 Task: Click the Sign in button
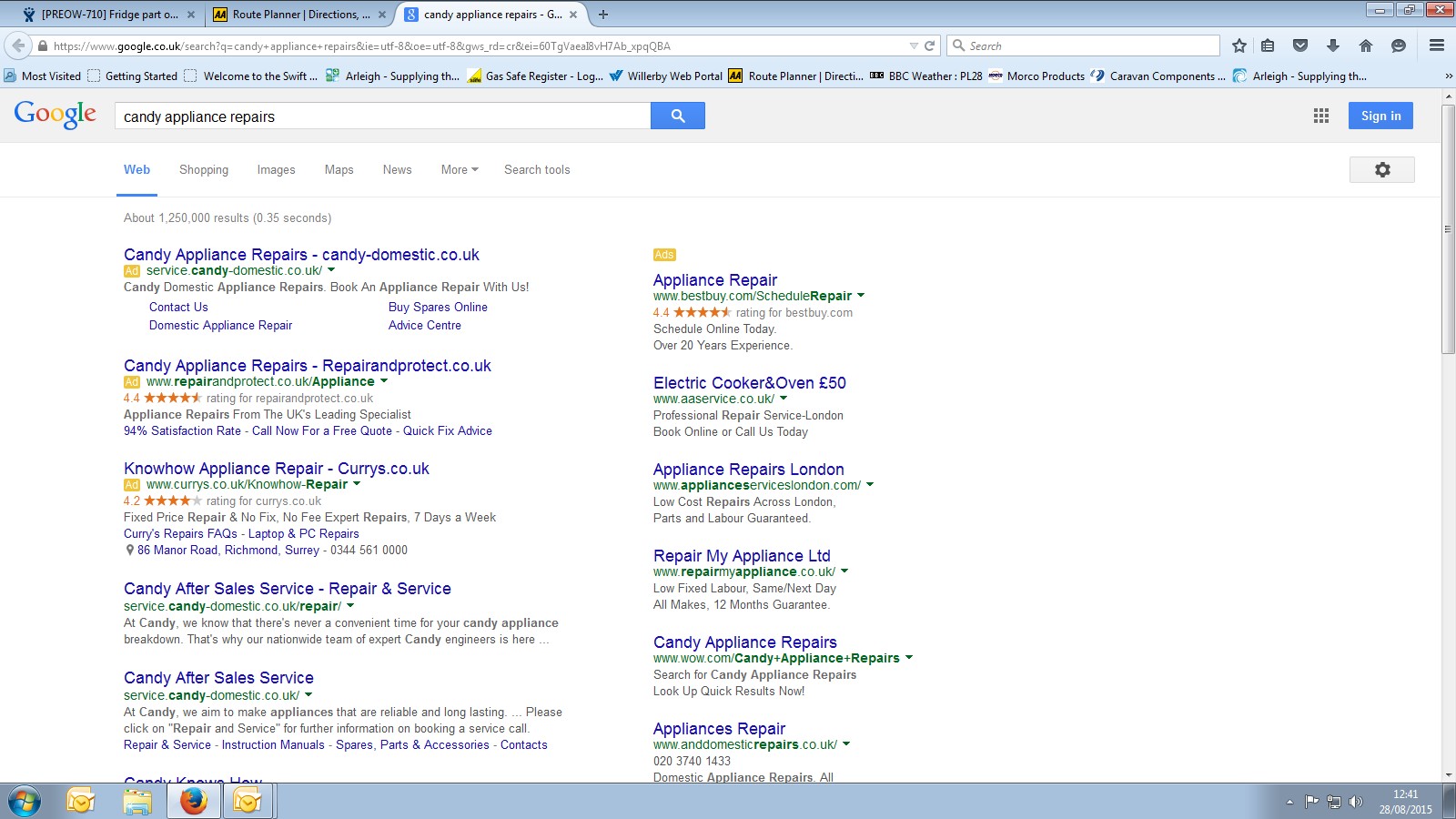1380,116
